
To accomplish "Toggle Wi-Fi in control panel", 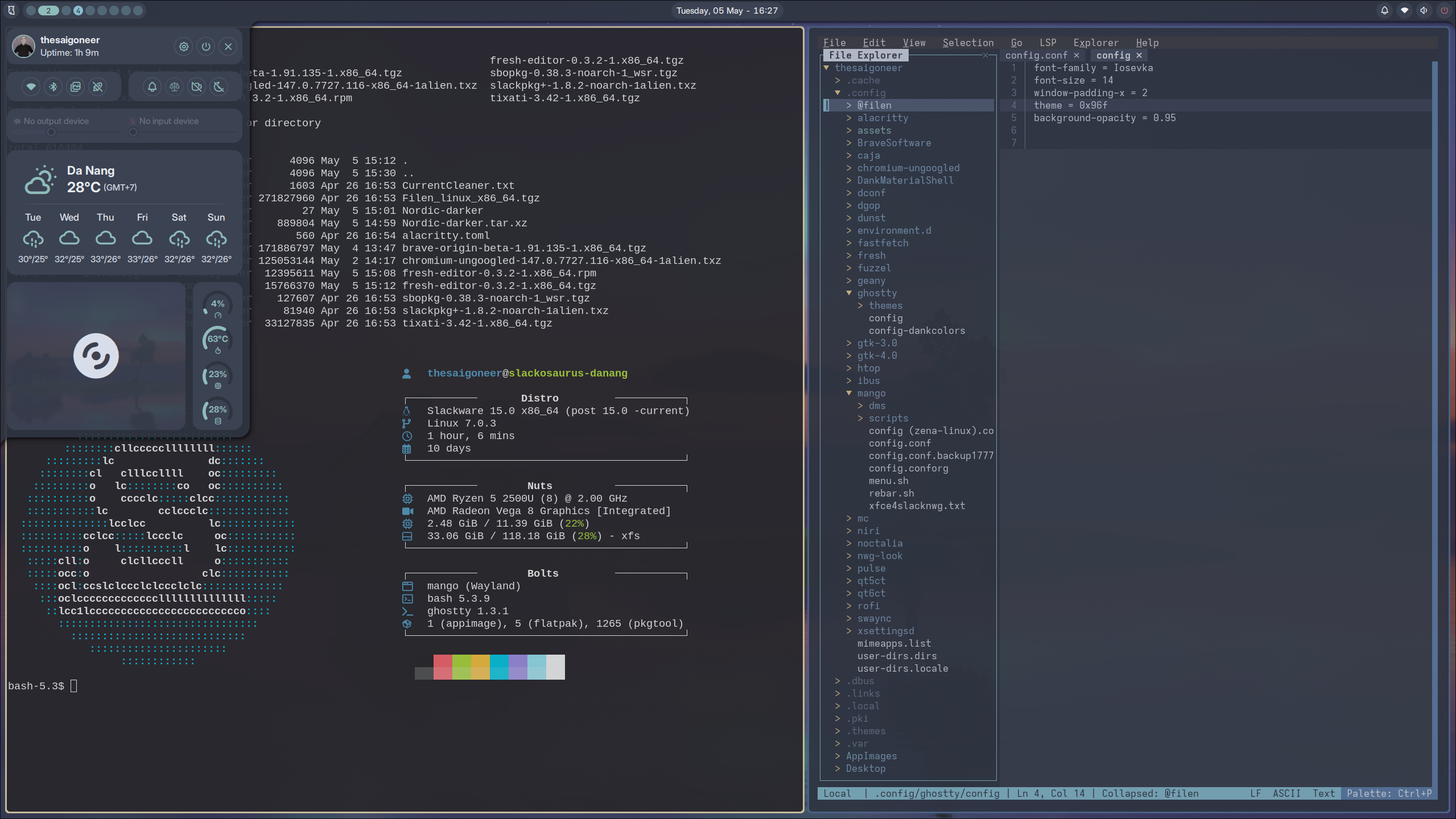I will tap(31, 86).
